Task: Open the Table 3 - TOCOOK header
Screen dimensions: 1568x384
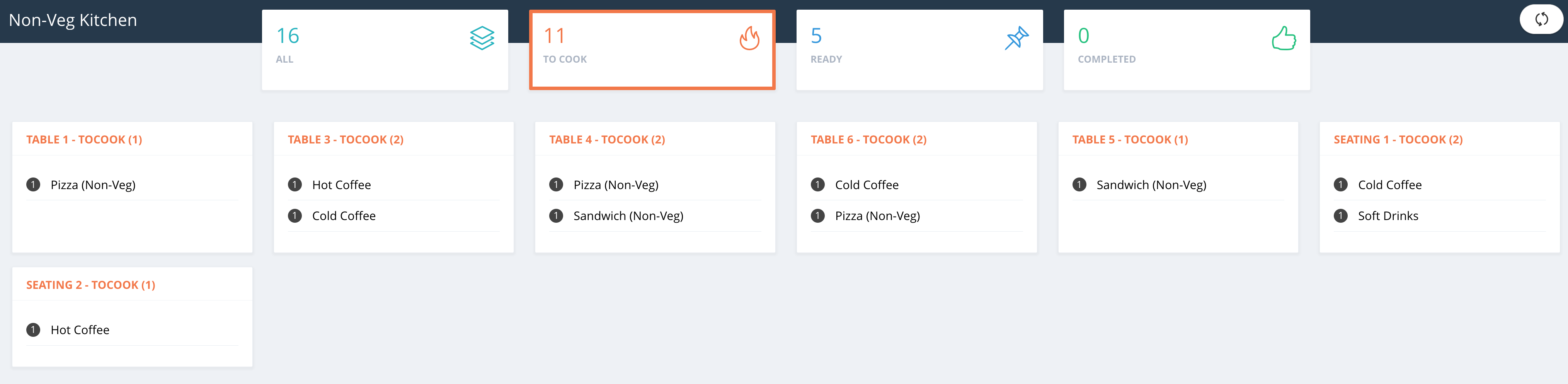Action: click(x=345, y=139)
